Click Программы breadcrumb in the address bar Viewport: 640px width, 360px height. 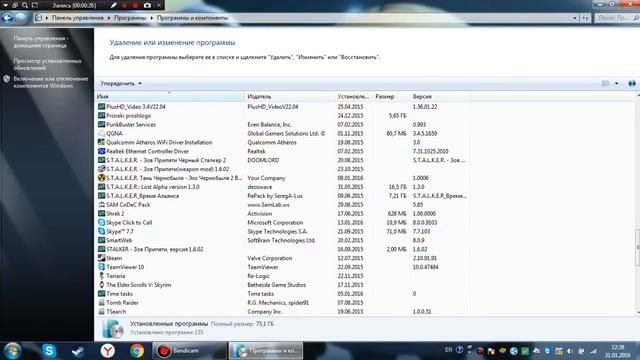click(x=130, y=18)
